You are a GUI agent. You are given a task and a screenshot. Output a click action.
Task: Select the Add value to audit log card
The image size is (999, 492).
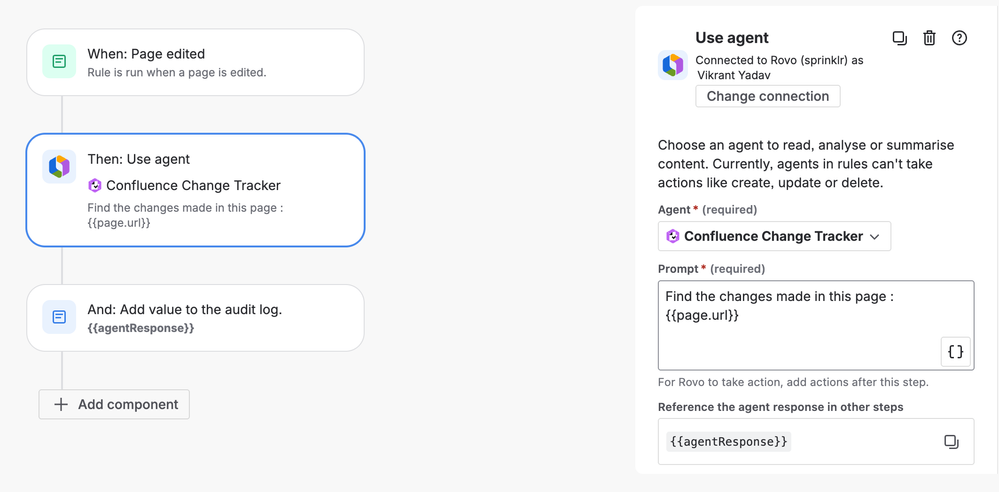(195, 317)
